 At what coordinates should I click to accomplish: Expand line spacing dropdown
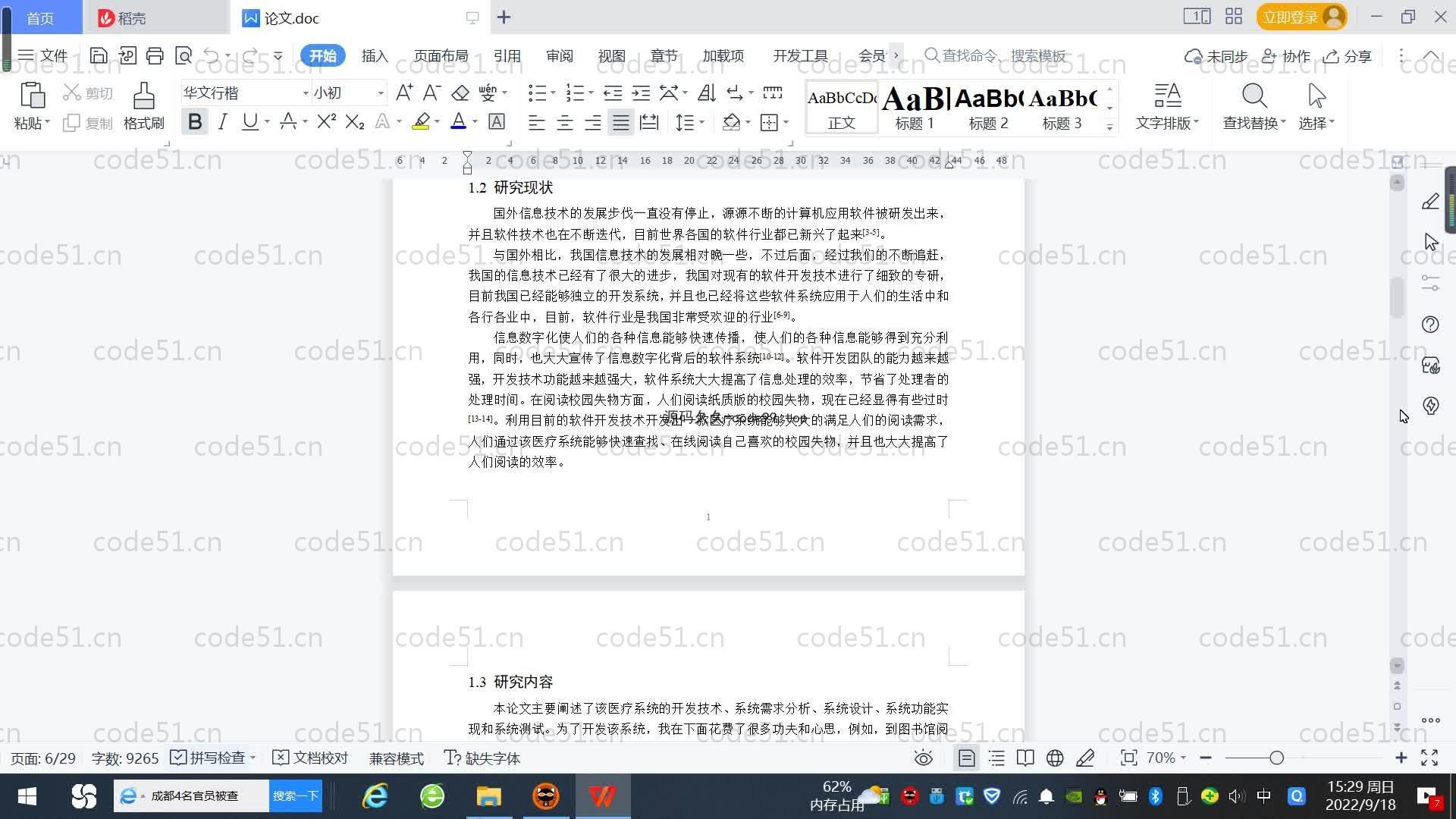point(702,122)
